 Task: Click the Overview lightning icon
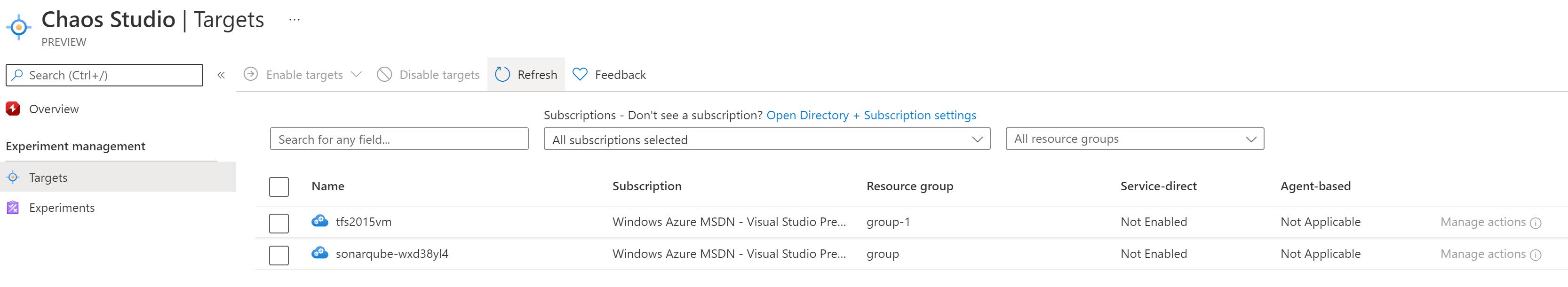click(13, 109)
